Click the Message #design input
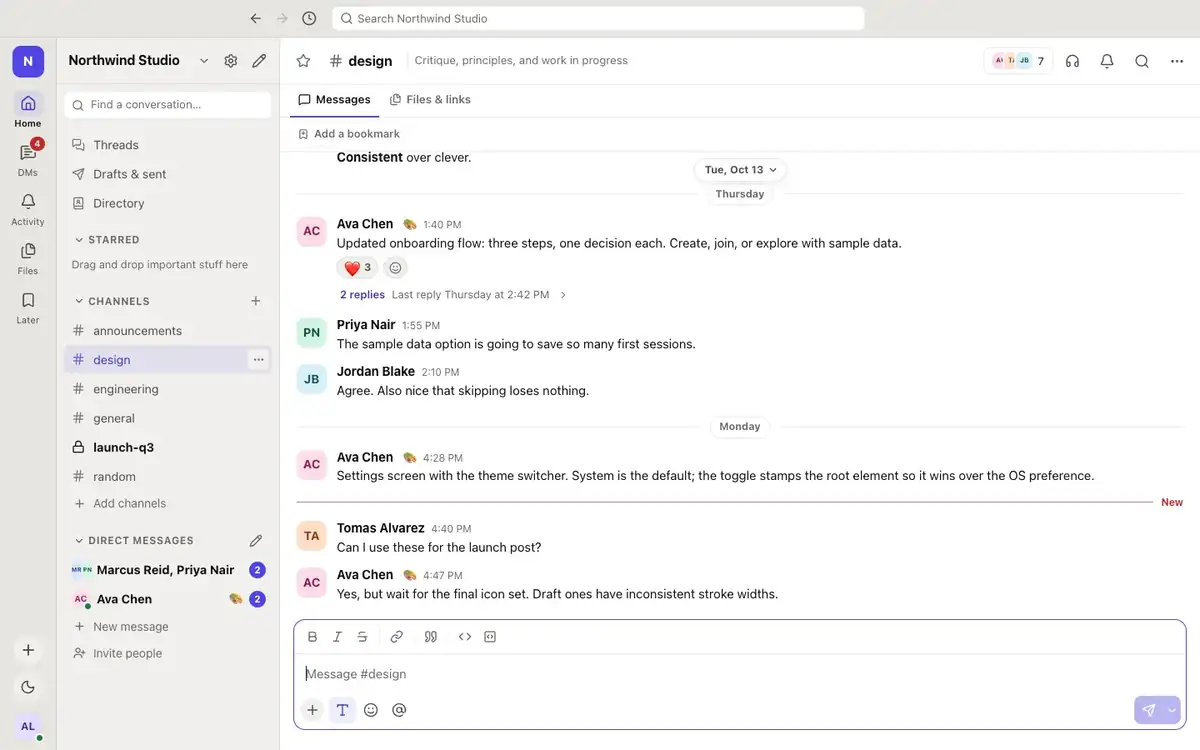 [740, 674]
